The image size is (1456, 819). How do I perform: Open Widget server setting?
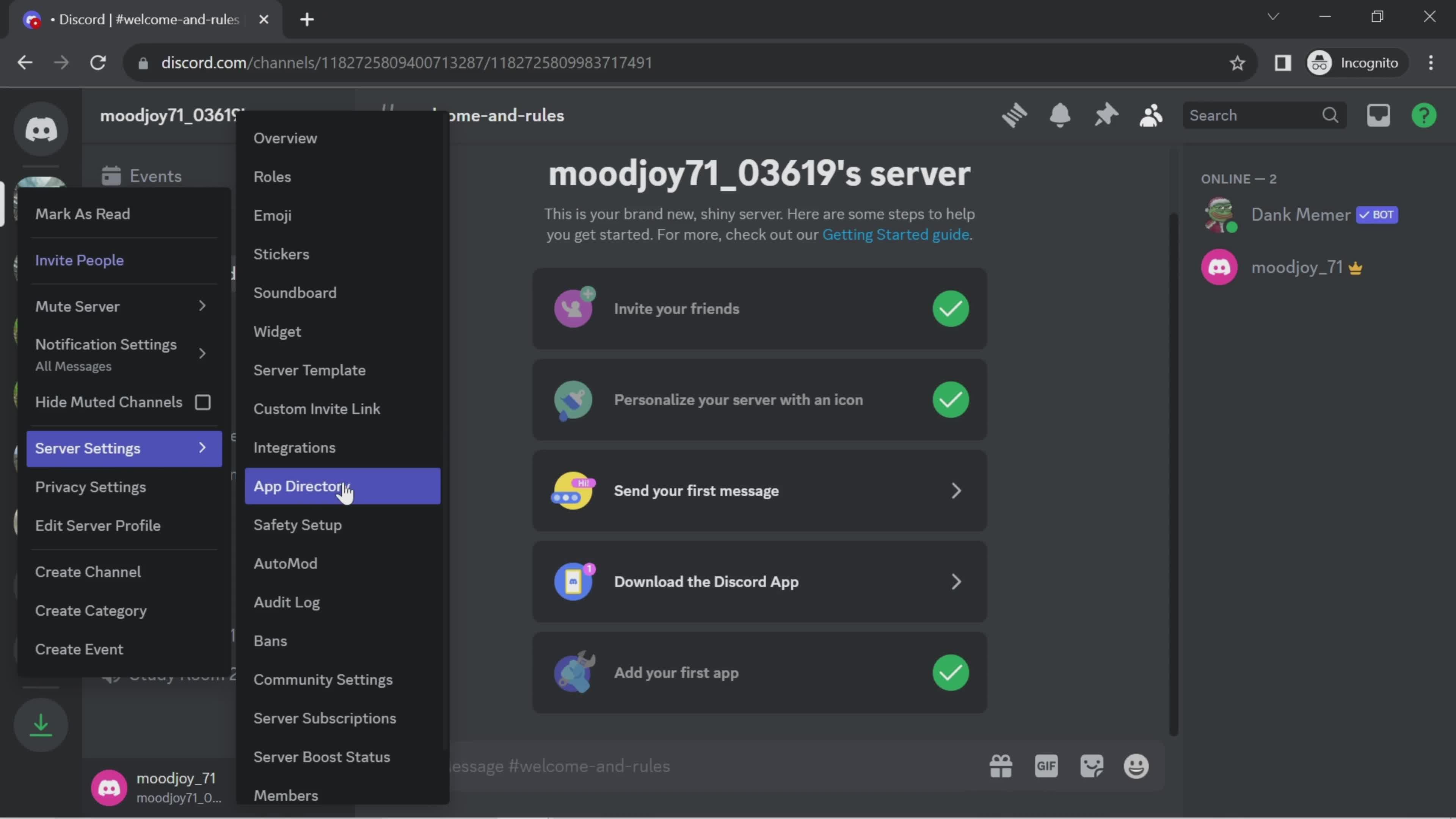tap(342, 331)
